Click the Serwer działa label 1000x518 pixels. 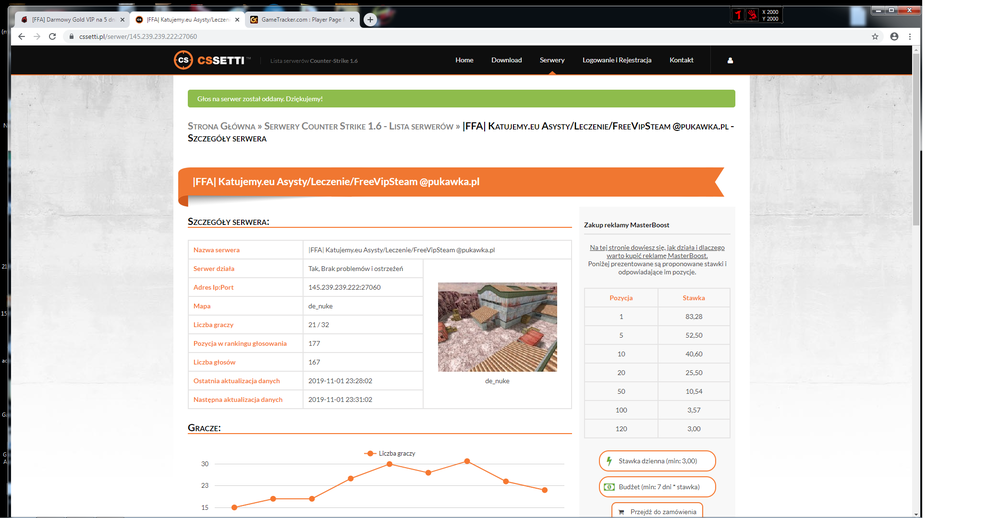coord(214,269)
